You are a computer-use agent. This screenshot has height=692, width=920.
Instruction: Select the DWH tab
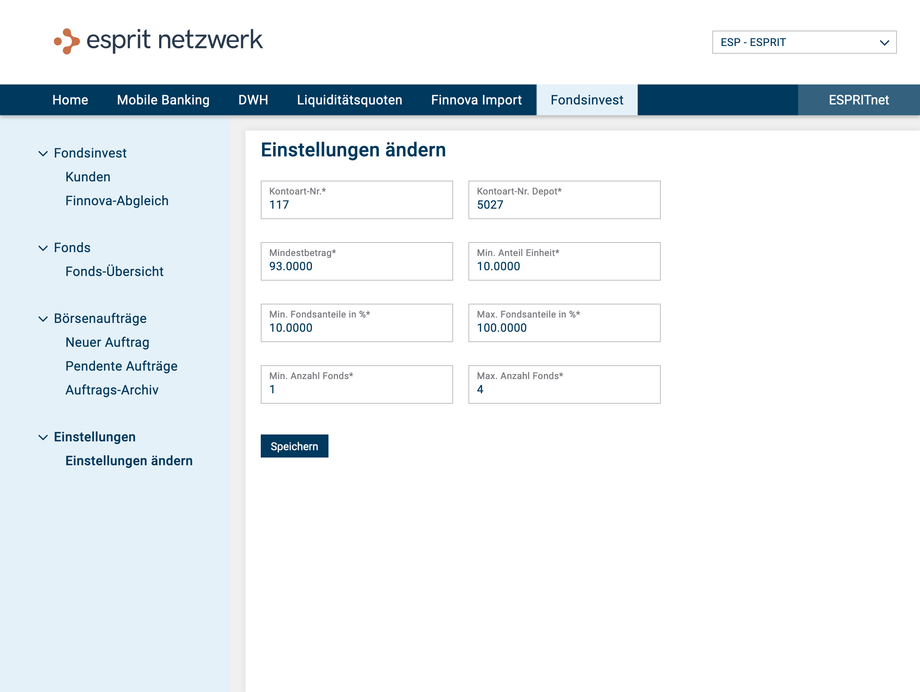[253, 99]
